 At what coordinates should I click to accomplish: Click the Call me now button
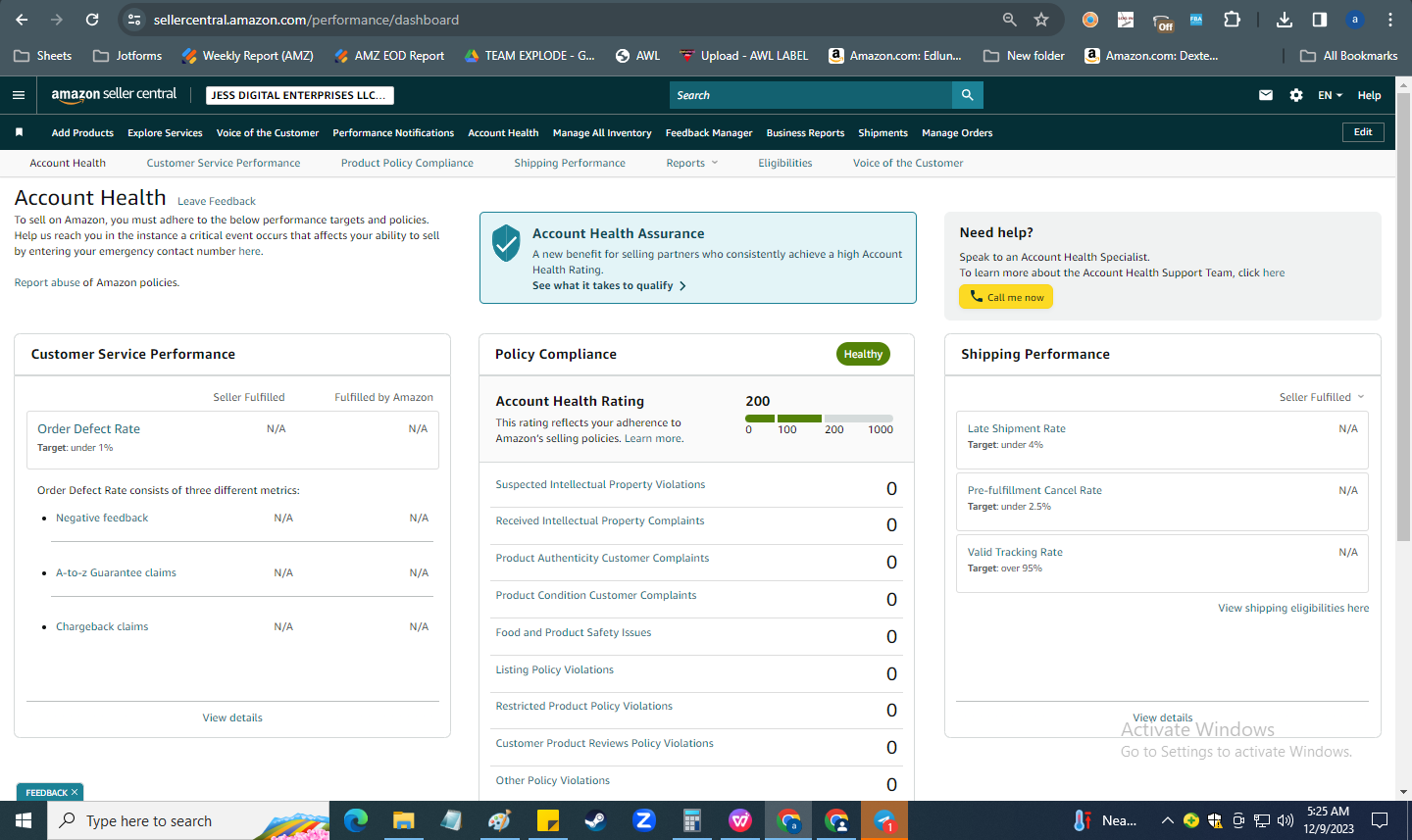click(1006, 297)
